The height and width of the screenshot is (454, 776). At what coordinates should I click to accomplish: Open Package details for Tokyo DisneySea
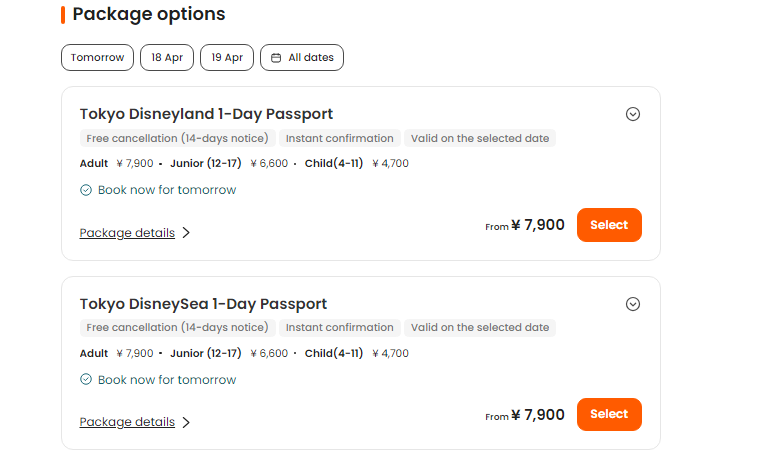[x=127, y=422]
